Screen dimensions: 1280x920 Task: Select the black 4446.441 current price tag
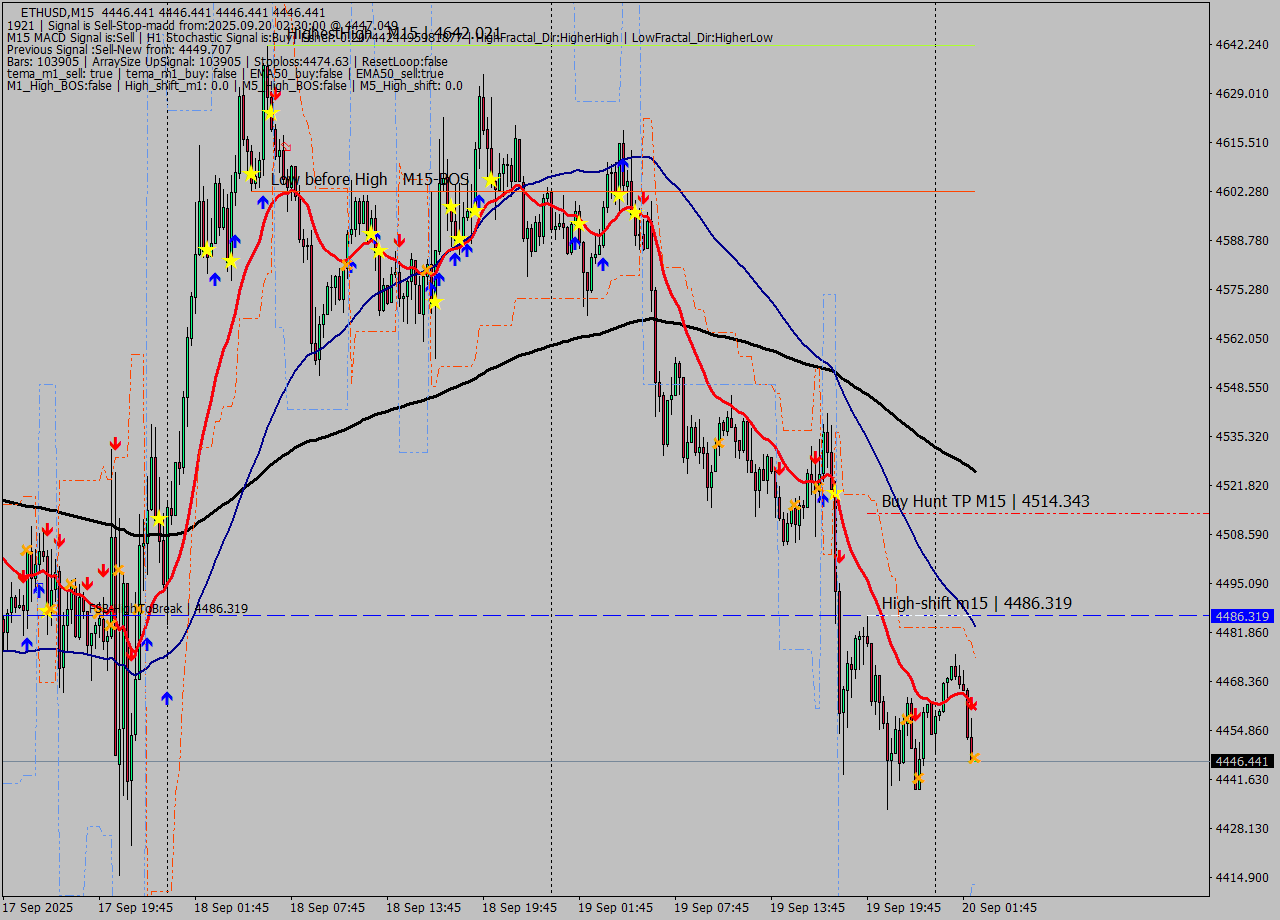tap(1241, 761)
